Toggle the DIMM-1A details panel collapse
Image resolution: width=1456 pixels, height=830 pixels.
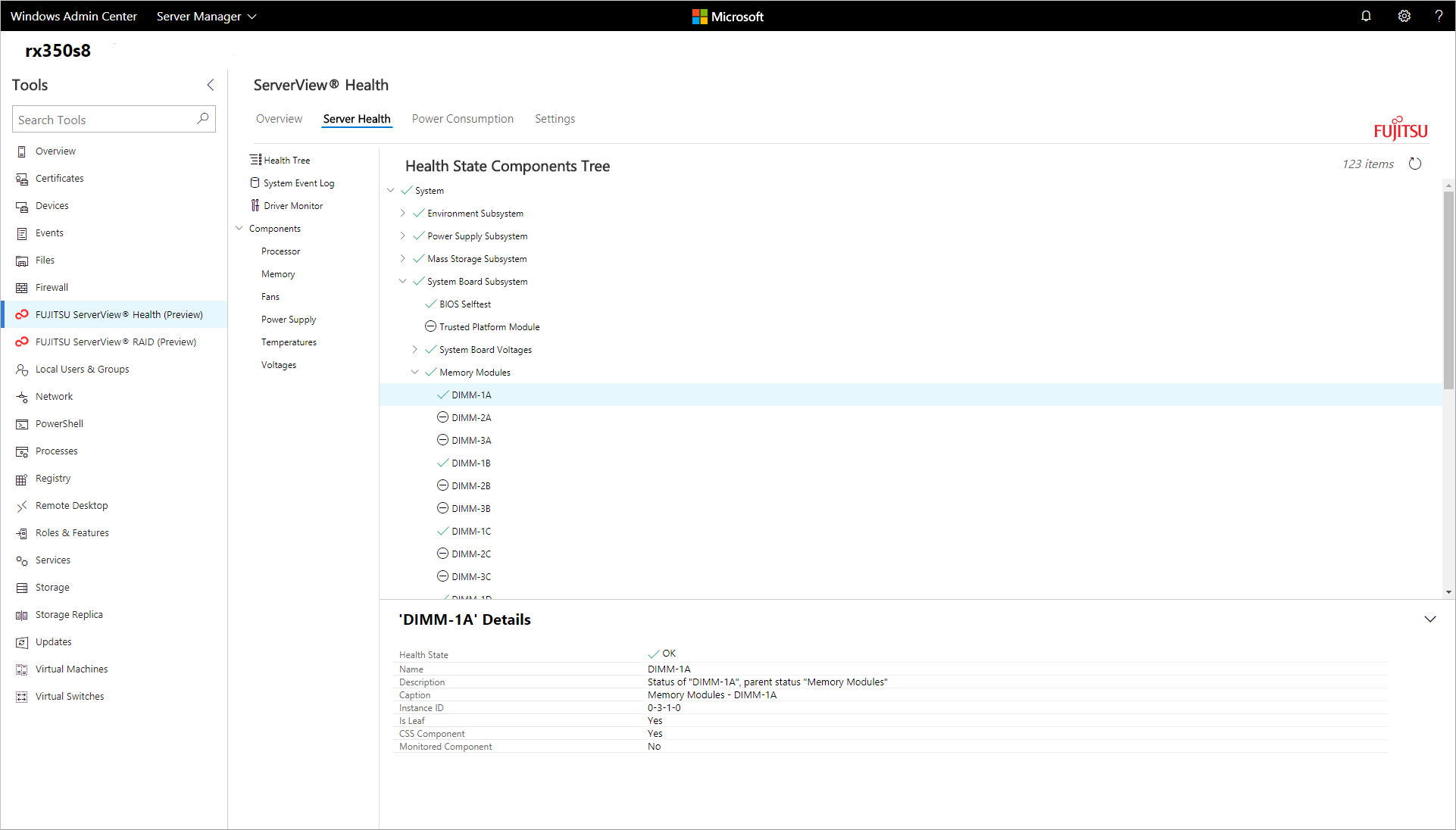pyautogui.click(x=1430, y=619)
